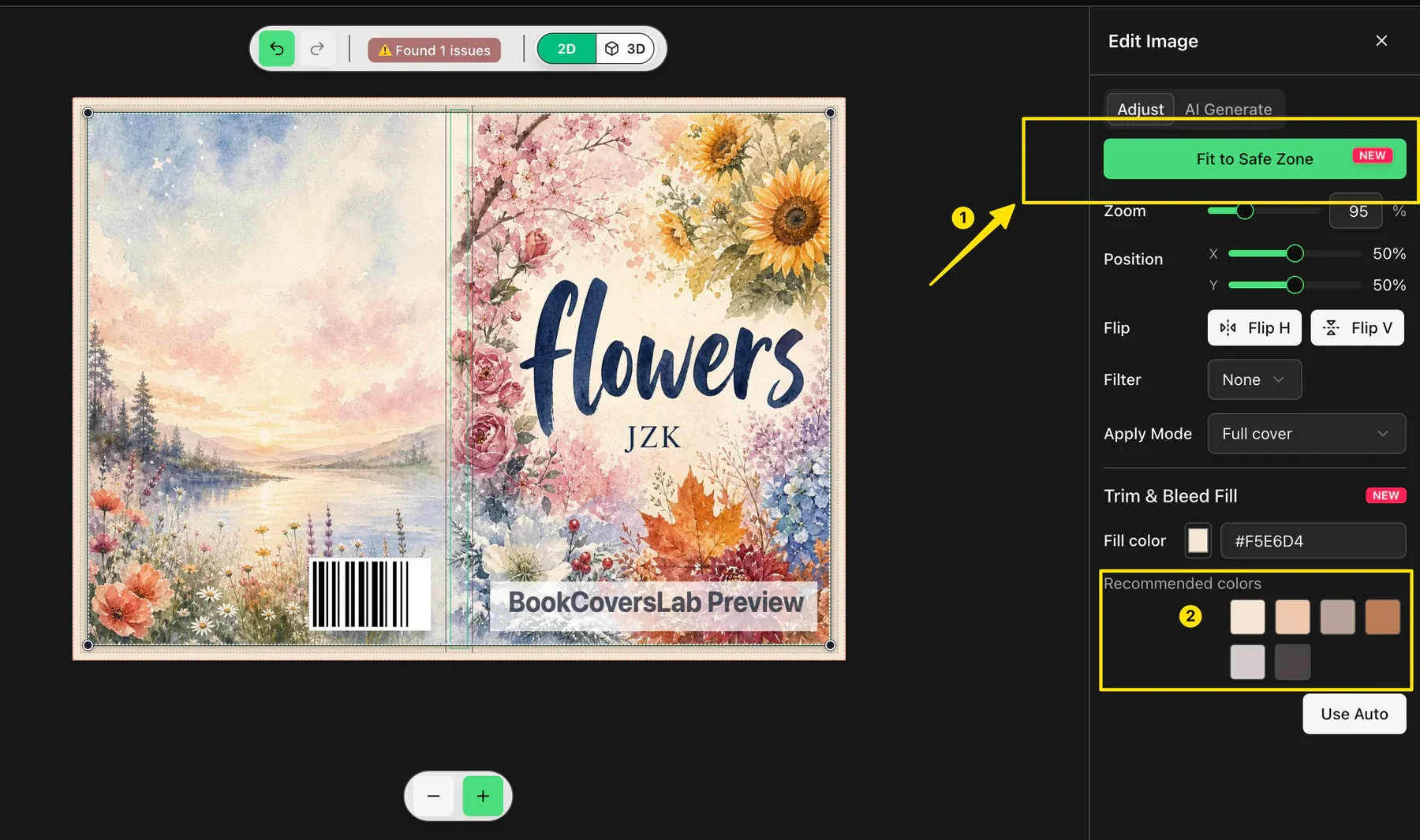Switch to the 2D view
Image resolution: width=1420 pixels, height=840 pixels.
point(566,49)
